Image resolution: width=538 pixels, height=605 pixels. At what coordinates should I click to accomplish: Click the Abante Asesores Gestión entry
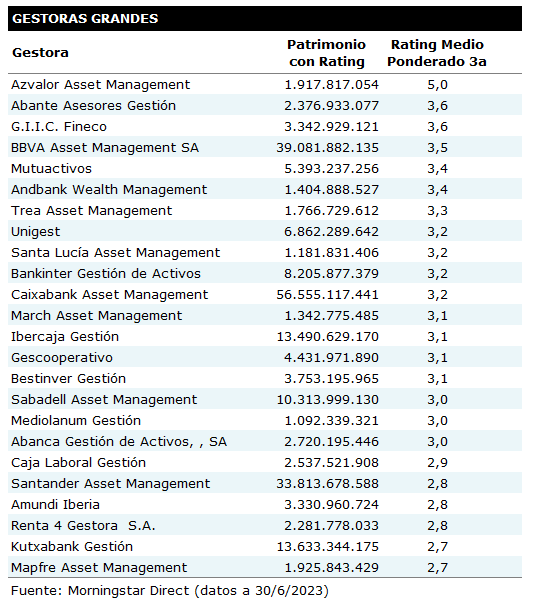(x=93, y=105)
